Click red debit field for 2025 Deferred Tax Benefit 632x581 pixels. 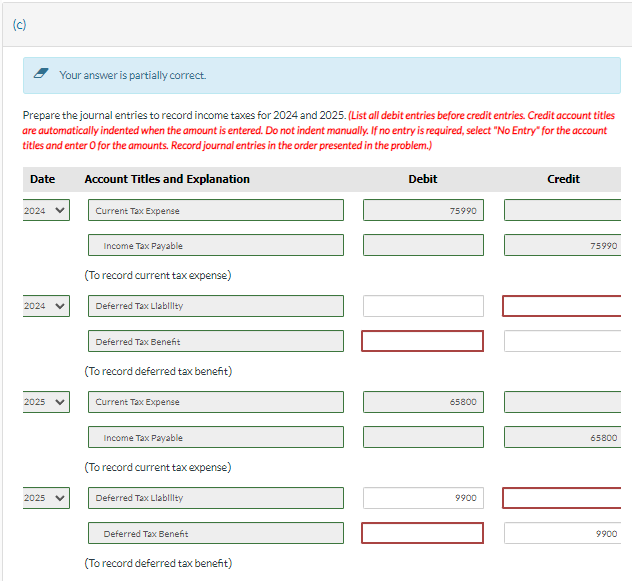[422, 533]
